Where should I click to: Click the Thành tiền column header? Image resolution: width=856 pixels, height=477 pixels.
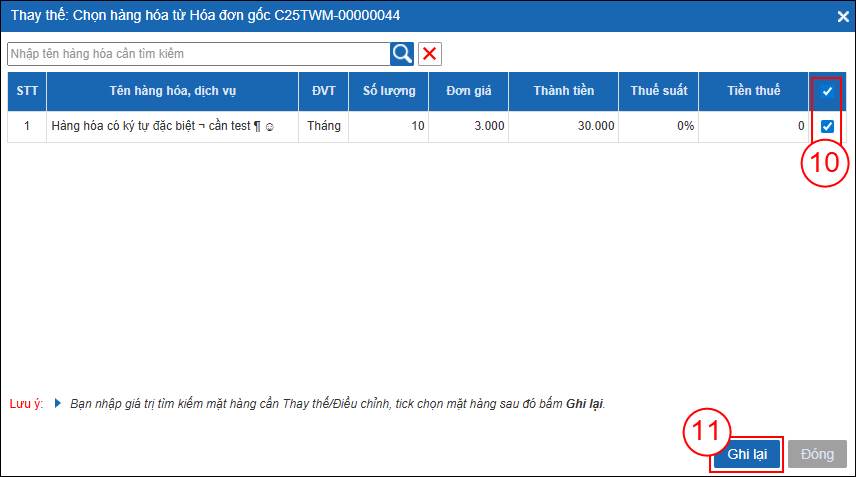pos(563,91)
